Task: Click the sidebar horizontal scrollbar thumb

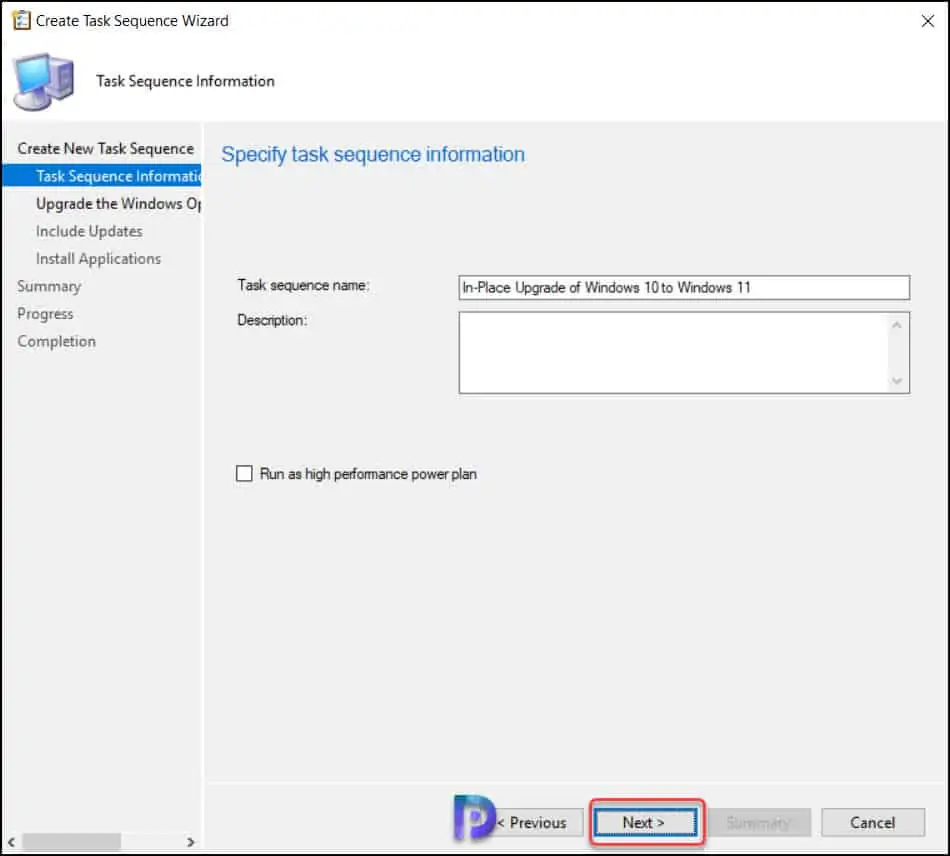Action: (x=71, y=842)
